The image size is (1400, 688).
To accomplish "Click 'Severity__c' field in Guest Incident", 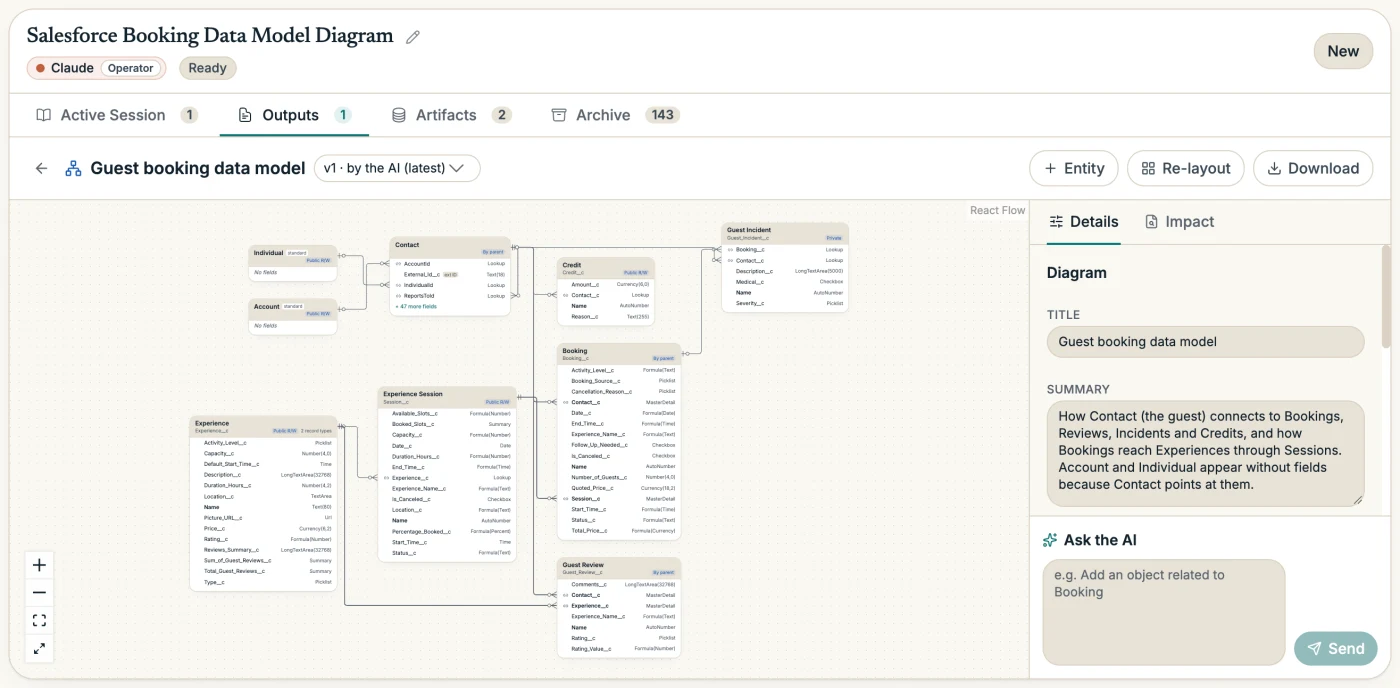I will pyautogui.click(x=785, y=303).
